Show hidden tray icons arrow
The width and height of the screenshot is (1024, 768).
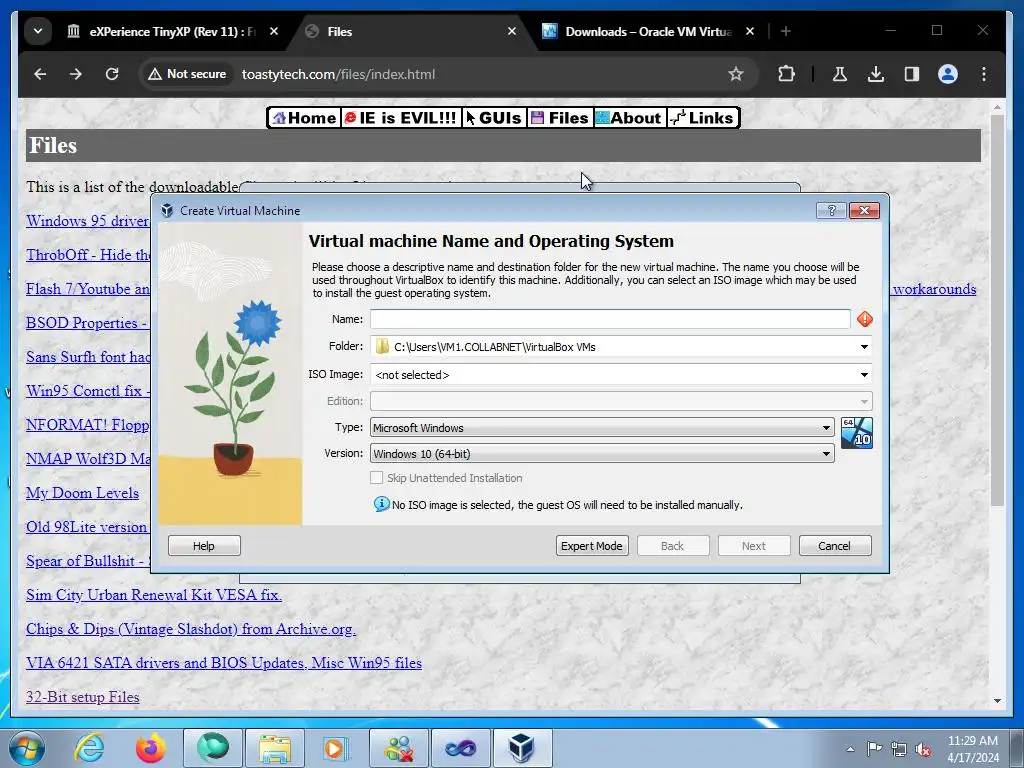850,749
